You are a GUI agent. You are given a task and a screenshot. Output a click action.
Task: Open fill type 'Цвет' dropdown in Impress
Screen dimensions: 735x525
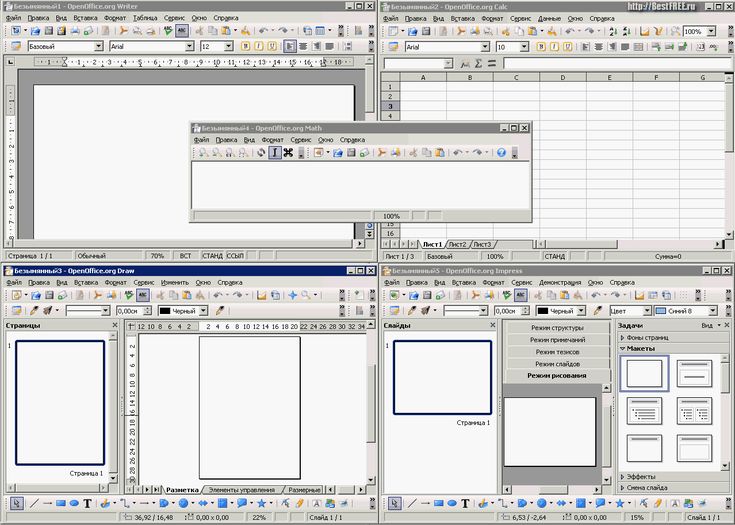coord(647,311)
